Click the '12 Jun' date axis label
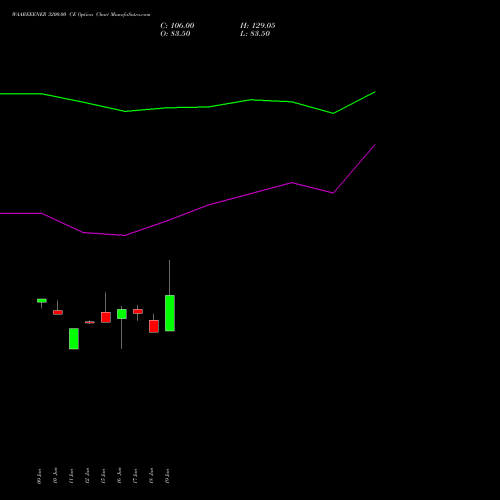500x500 pixels. pos(88,476)
